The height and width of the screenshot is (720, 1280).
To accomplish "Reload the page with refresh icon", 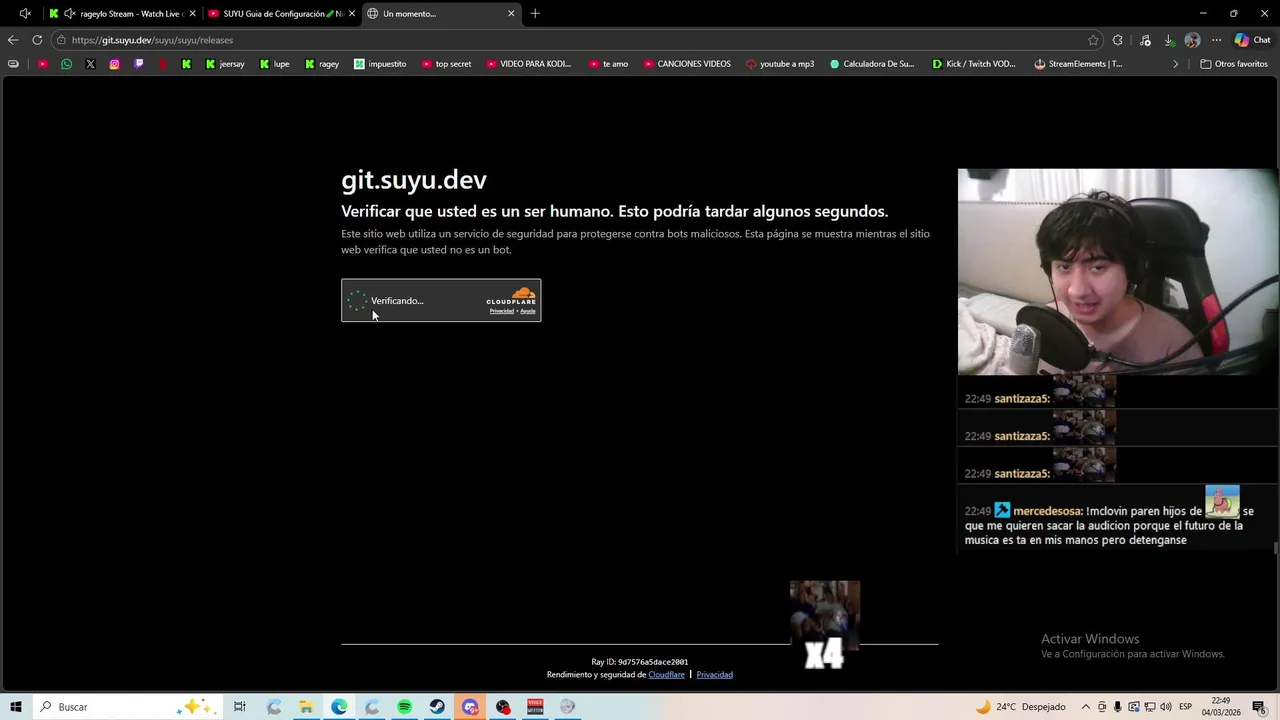I will 37,40.
